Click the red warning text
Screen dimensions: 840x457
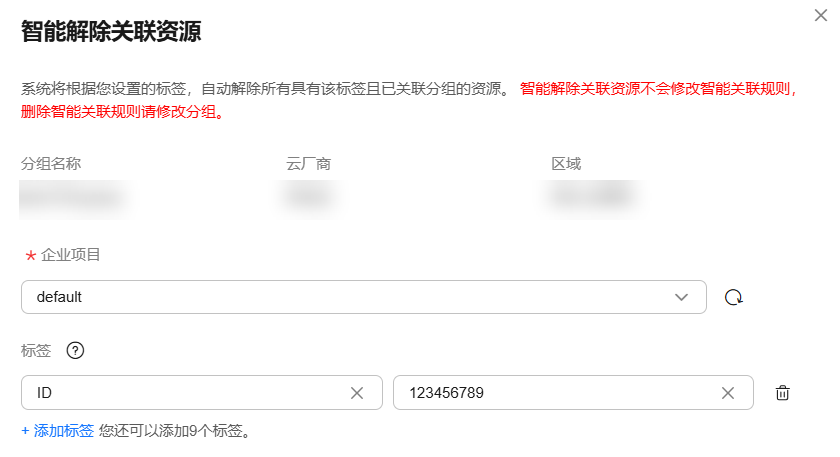click(x=660, y=88)
